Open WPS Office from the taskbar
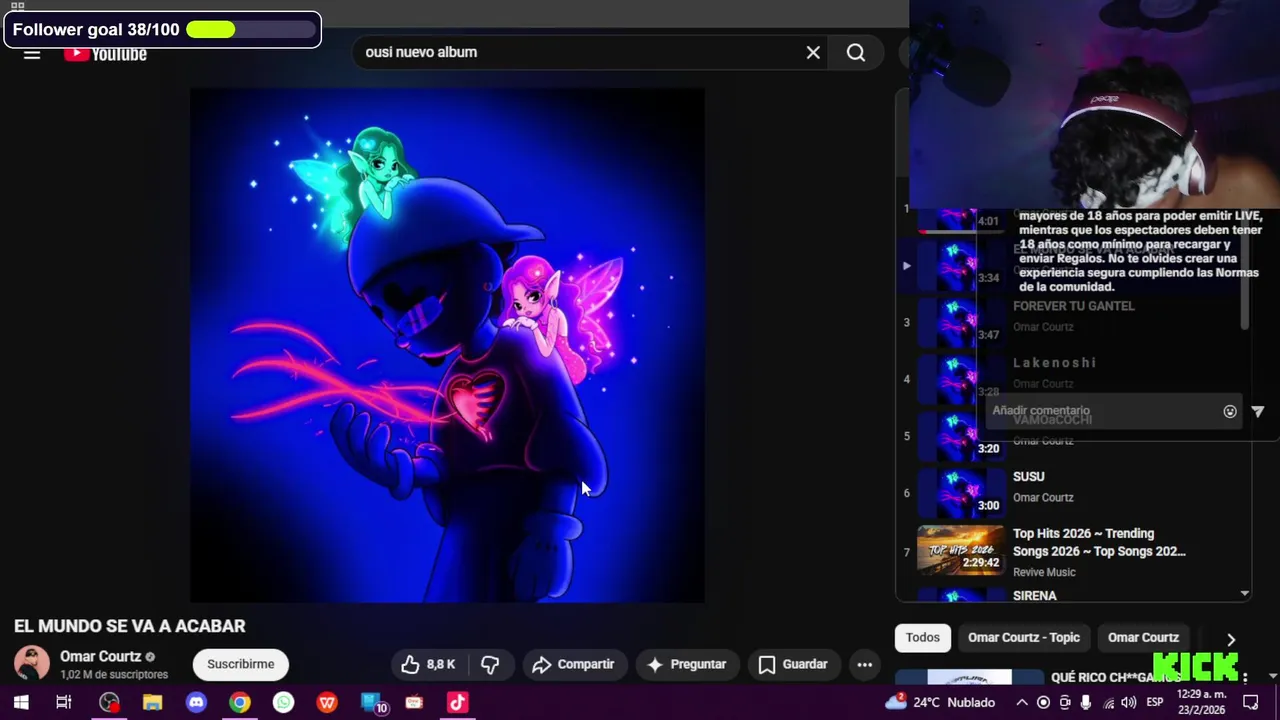This screenshot has width=1280, height=720. coord(327,702)
